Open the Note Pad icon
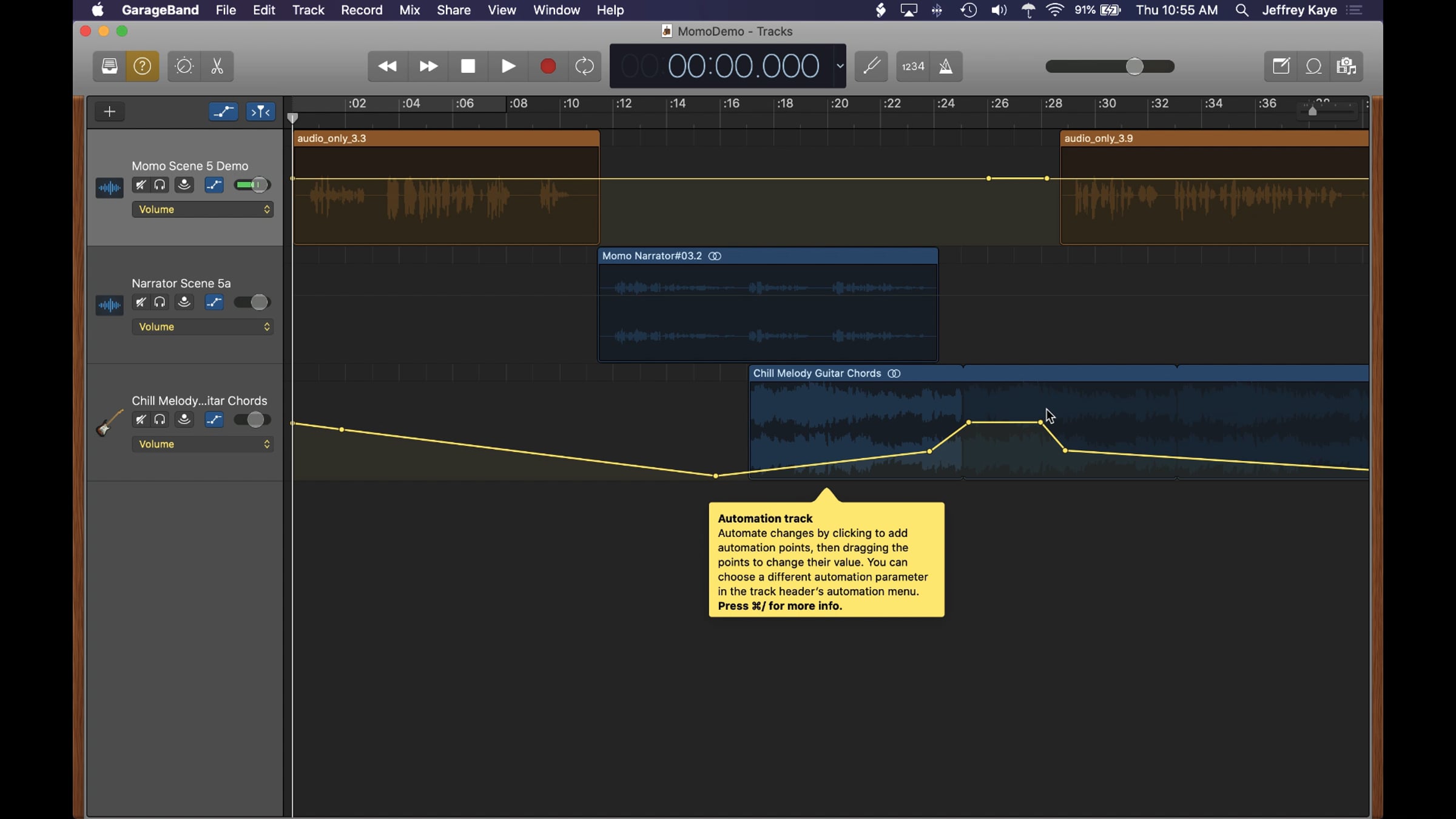The height and width of the screenshot is (819, 1456). [1281, 66]
